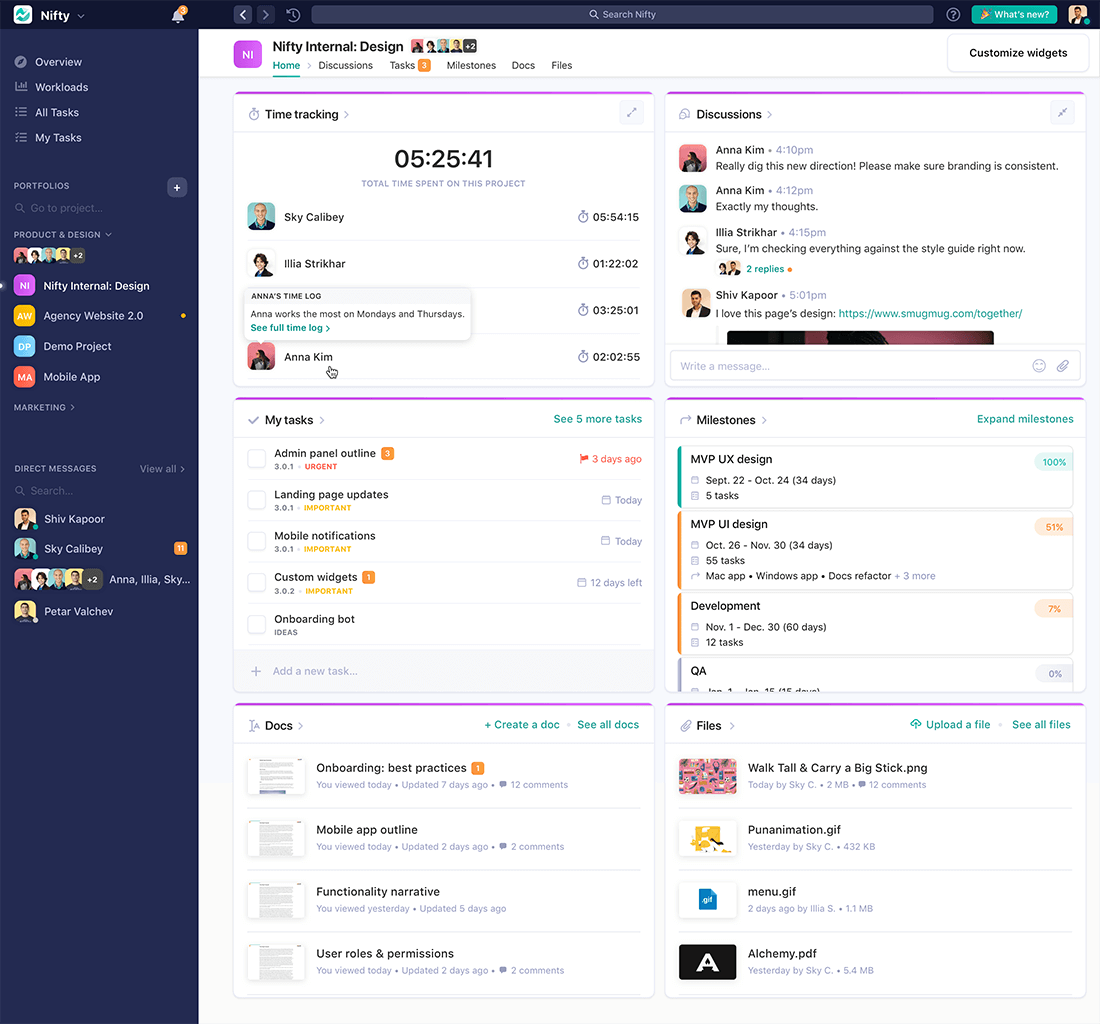Click the plus icon beside Add a new task
This screenshot has width=1100, height=1024.
coord(256,671)
